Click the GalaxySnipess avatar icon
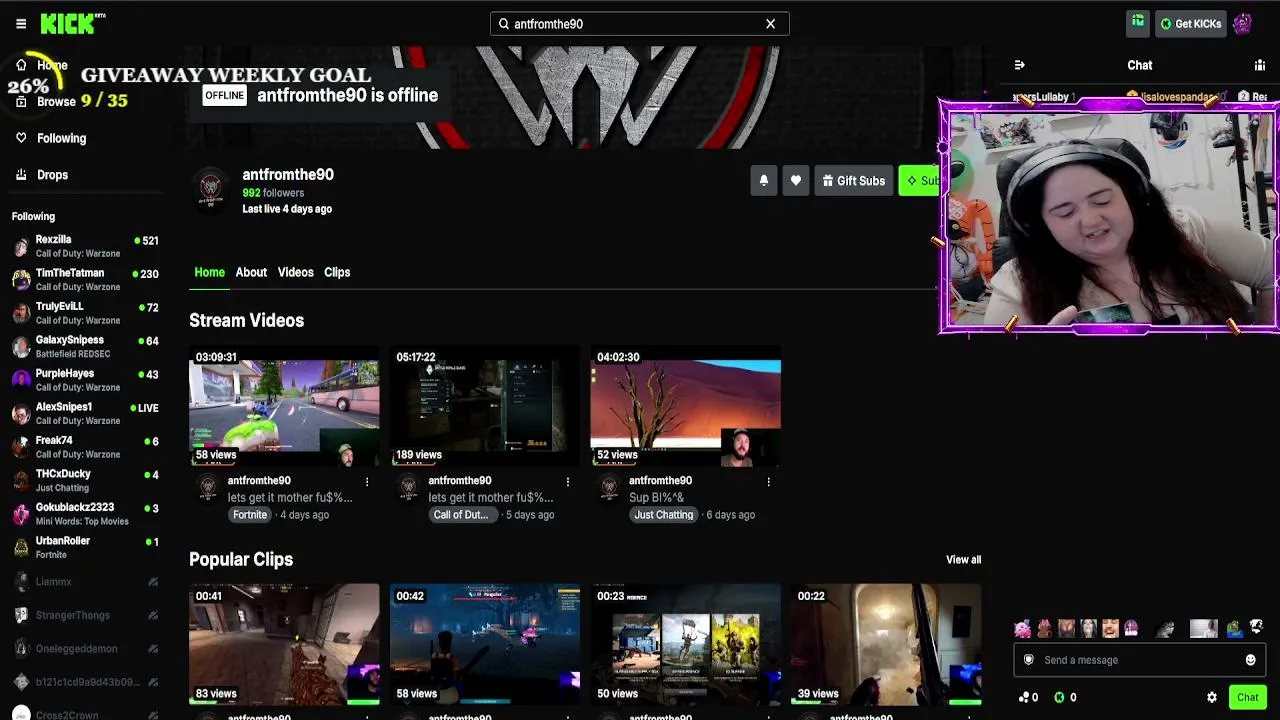Viewport: 1280px width, 720px height. pos(21,347)
